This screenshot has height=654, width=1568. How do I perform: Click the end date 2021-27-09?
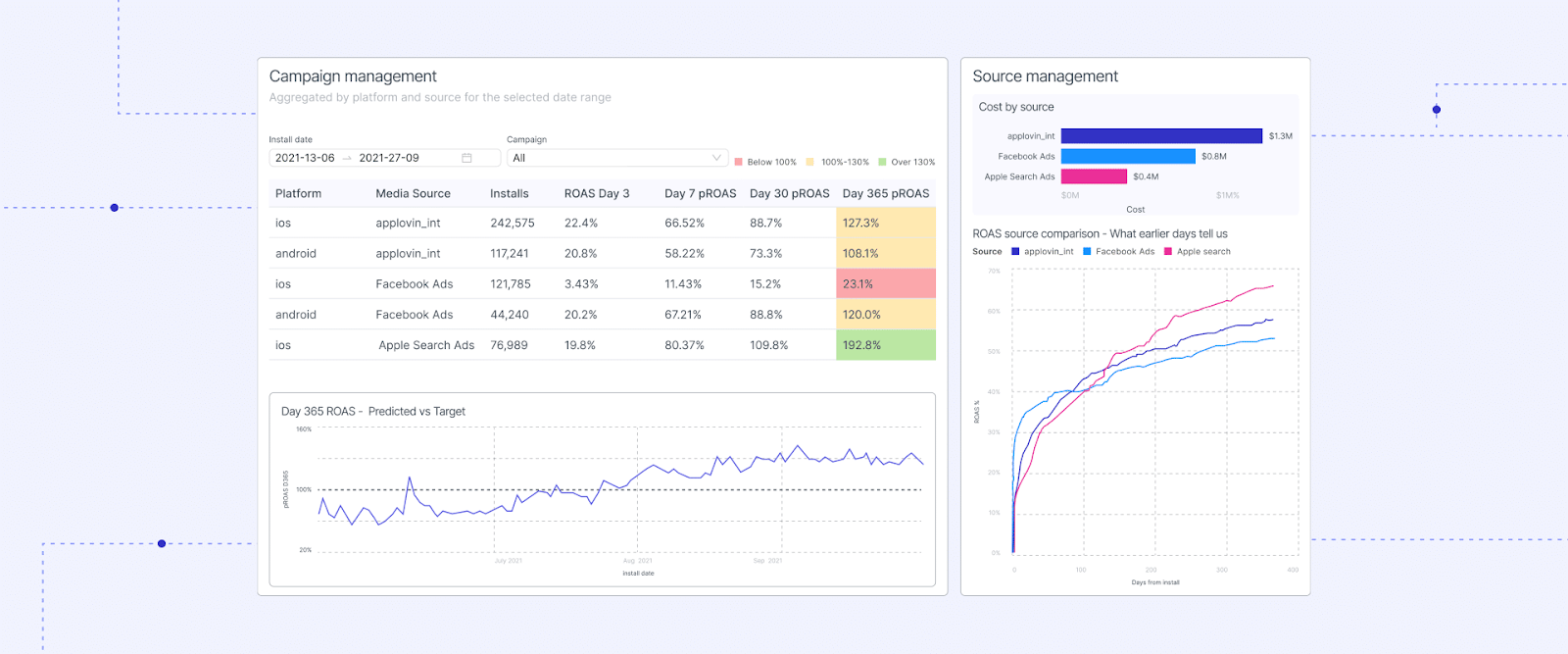coord(389,158)
